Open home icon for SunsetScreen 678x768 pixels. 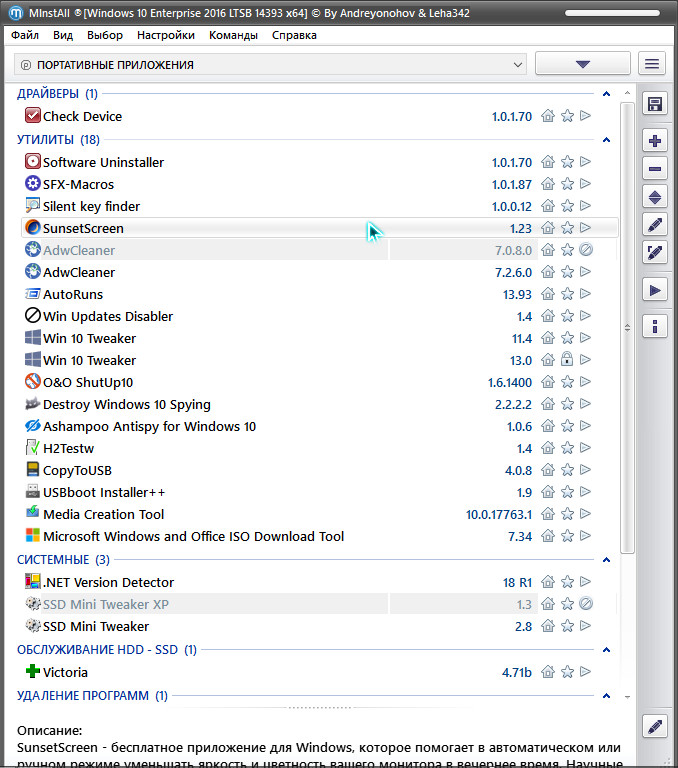click(x=548, y=228)
